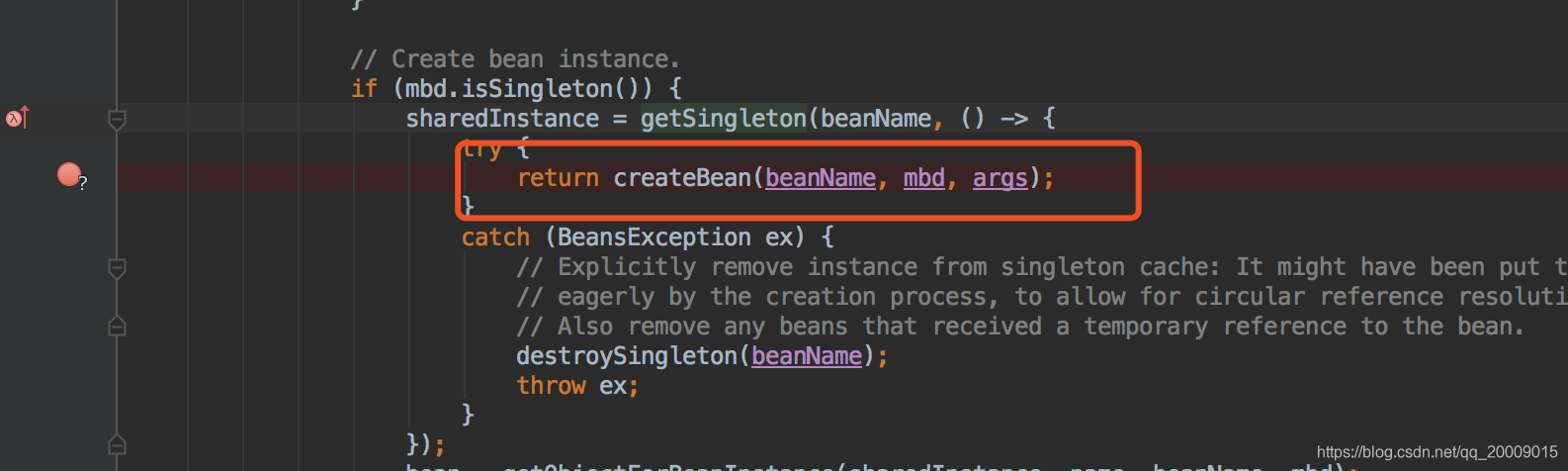This screenshot has height=471, width=1568.
Task: Click the '// Create bean instance.' comment
Action: 515,59
